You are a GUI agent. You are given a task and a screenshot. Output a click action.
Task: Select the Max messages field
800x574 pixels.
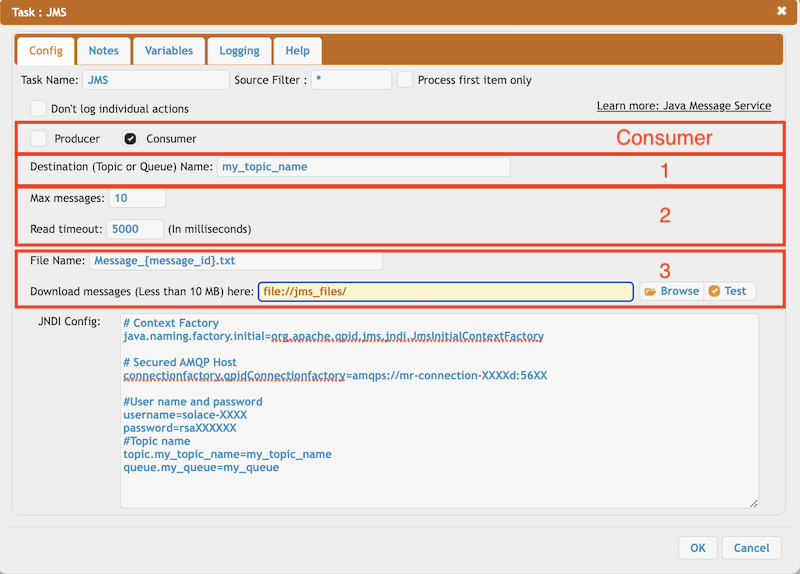pos(137,198)
